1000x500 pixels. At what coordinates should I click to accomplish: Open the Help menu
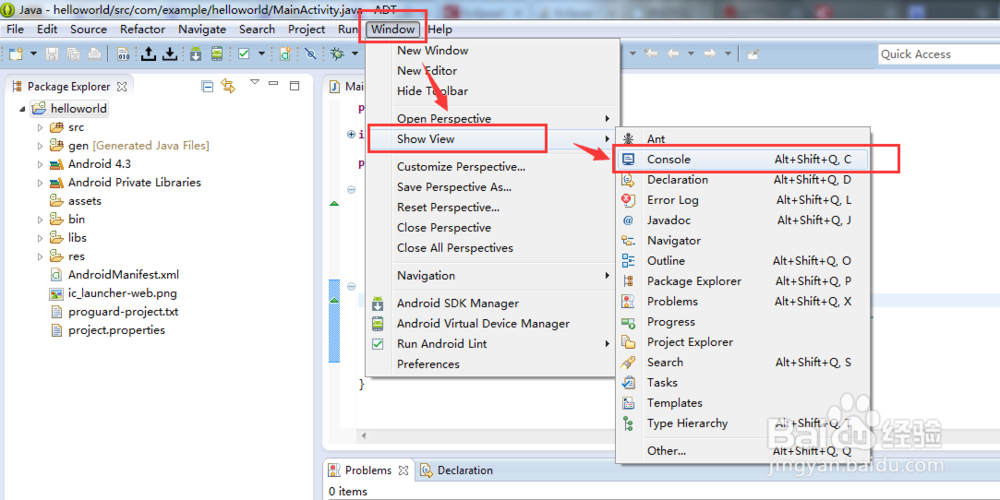[x=440, y=29]
